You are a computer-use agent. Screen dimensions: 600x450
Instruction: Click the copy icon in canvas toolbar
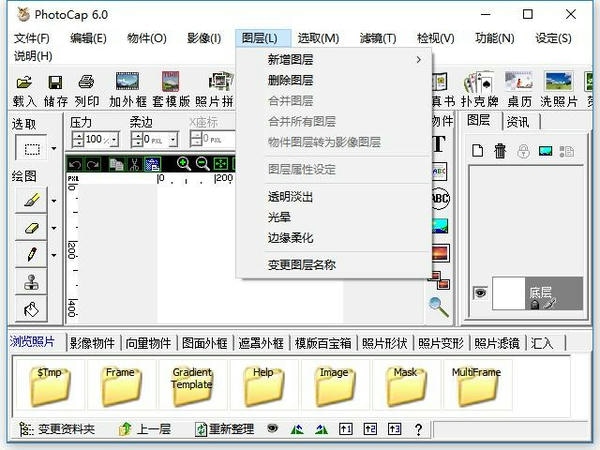(116, 164)
